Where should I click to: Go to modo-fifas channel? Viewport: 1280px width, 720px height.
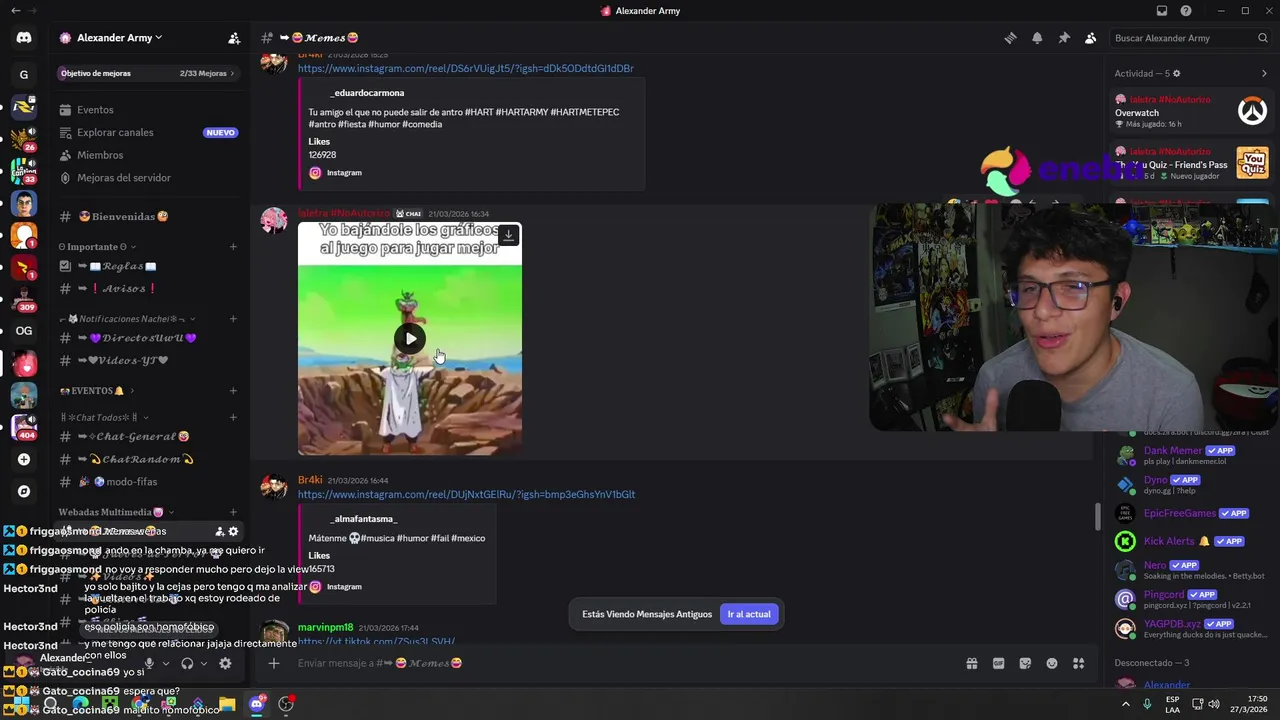coord(148,482)
